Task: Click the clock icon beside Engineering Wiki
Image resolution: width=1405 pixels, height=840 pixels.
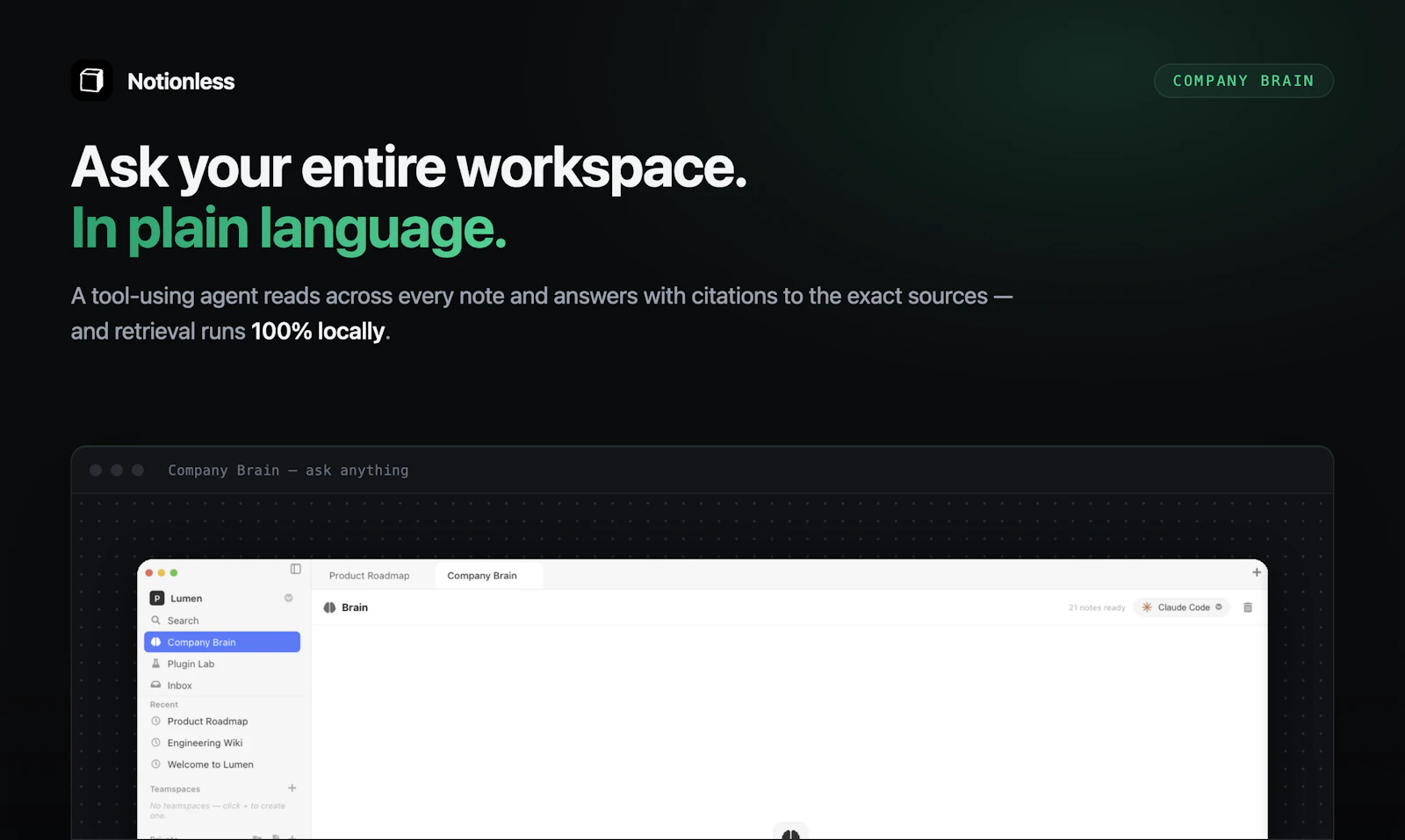Action: [x=155, y=743]
